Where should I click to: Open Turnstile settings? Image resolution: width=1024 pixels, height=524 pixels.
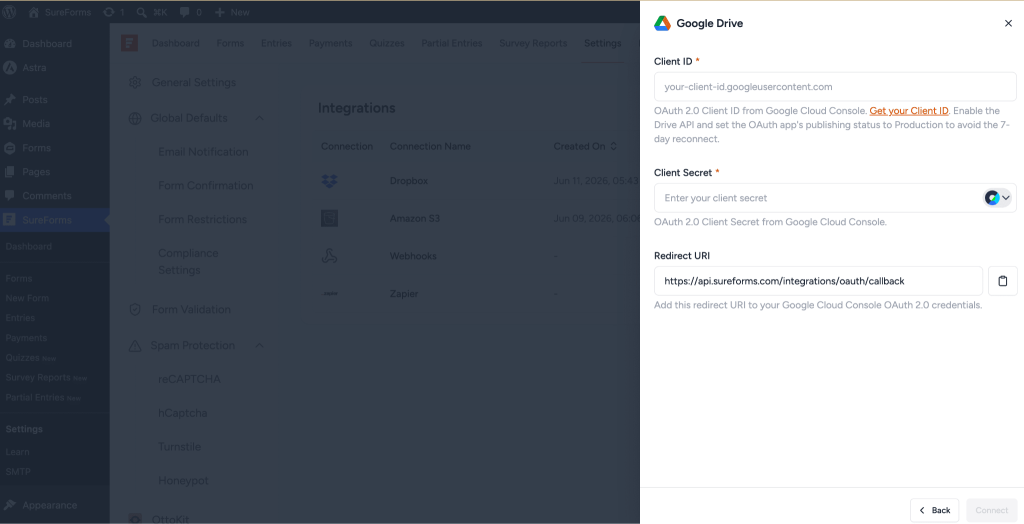coord(180,447)
